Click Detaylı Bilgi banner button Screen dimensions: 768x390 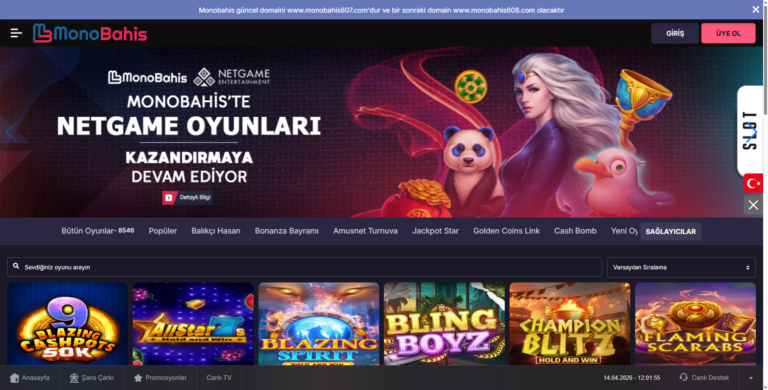188,197
